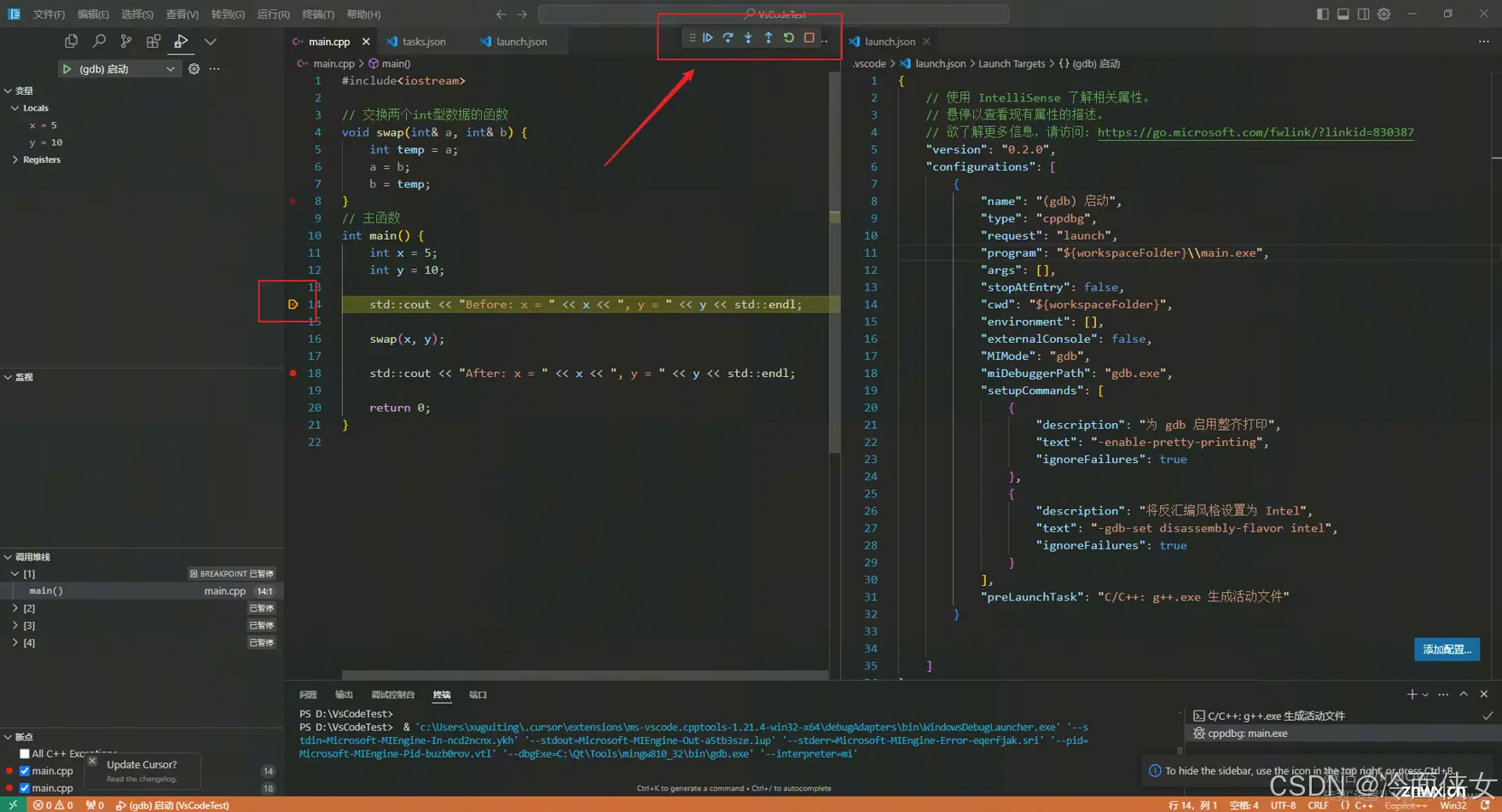Open the 文件(F) menu

[x=49, y=14]
